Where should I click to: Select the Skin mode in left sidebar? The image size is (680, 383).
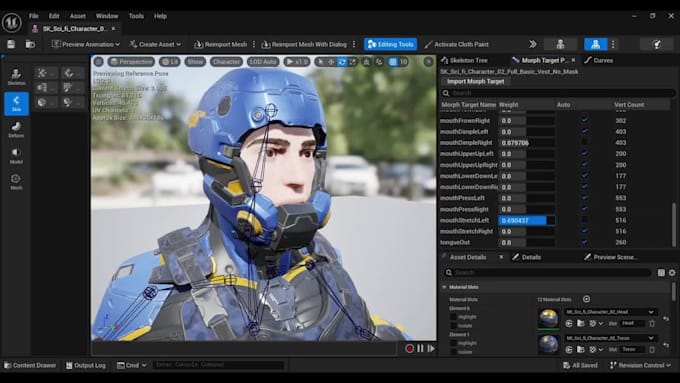point(16,104)
